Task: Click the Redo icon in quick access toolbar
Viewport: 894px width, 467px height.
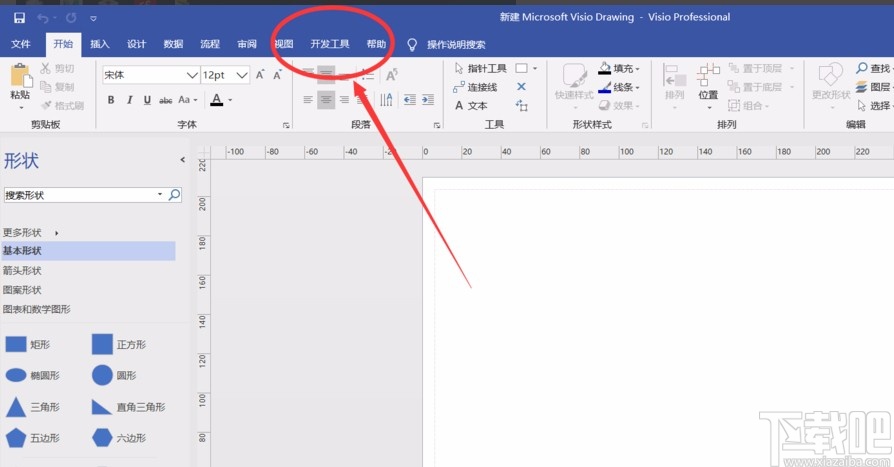Action: [x=71, y=18]
